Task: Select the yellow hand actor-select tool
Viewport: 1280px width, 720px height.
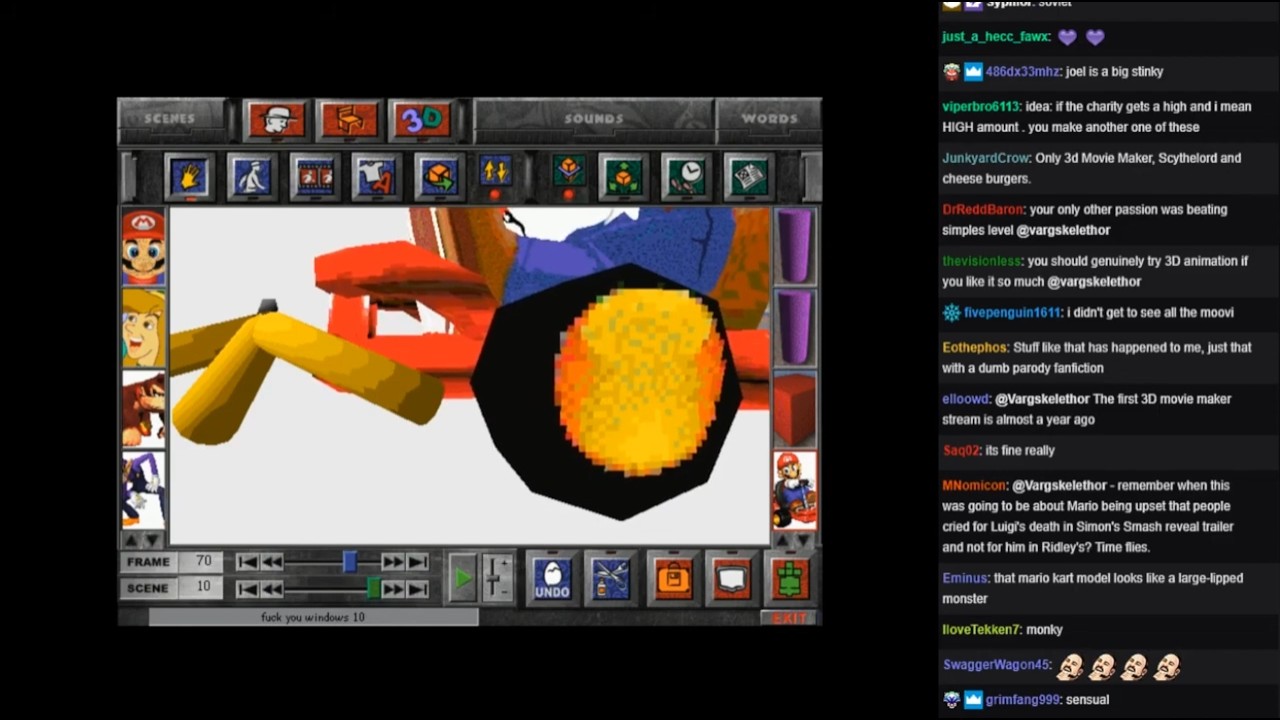Action: 190,177
